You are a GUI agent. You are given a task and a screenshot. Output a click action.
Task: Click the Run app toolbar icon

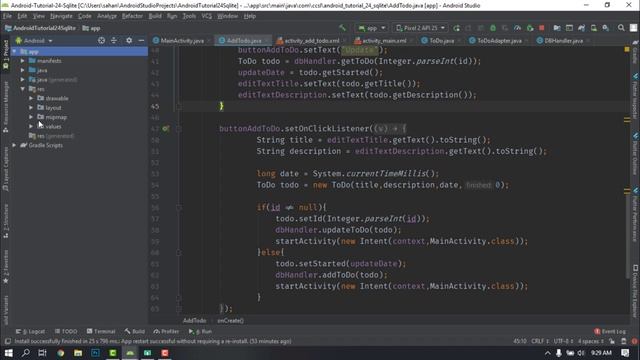[456, 28]
